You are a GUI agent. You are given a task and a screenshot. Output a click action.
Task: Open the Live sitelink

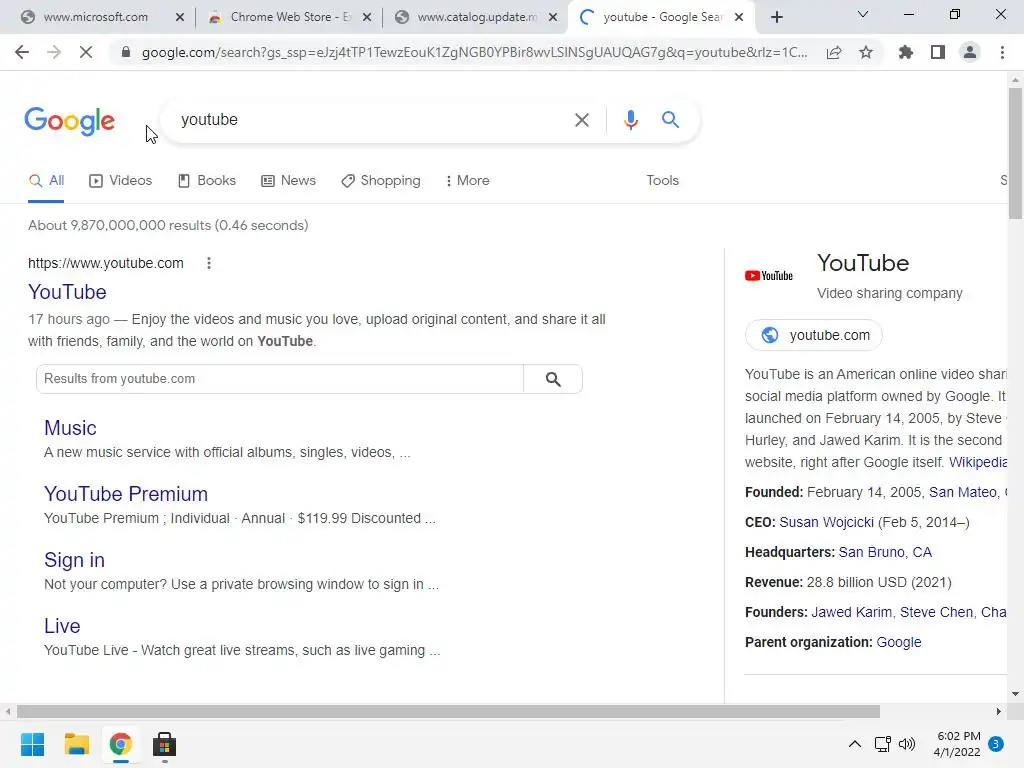[62, 626]
